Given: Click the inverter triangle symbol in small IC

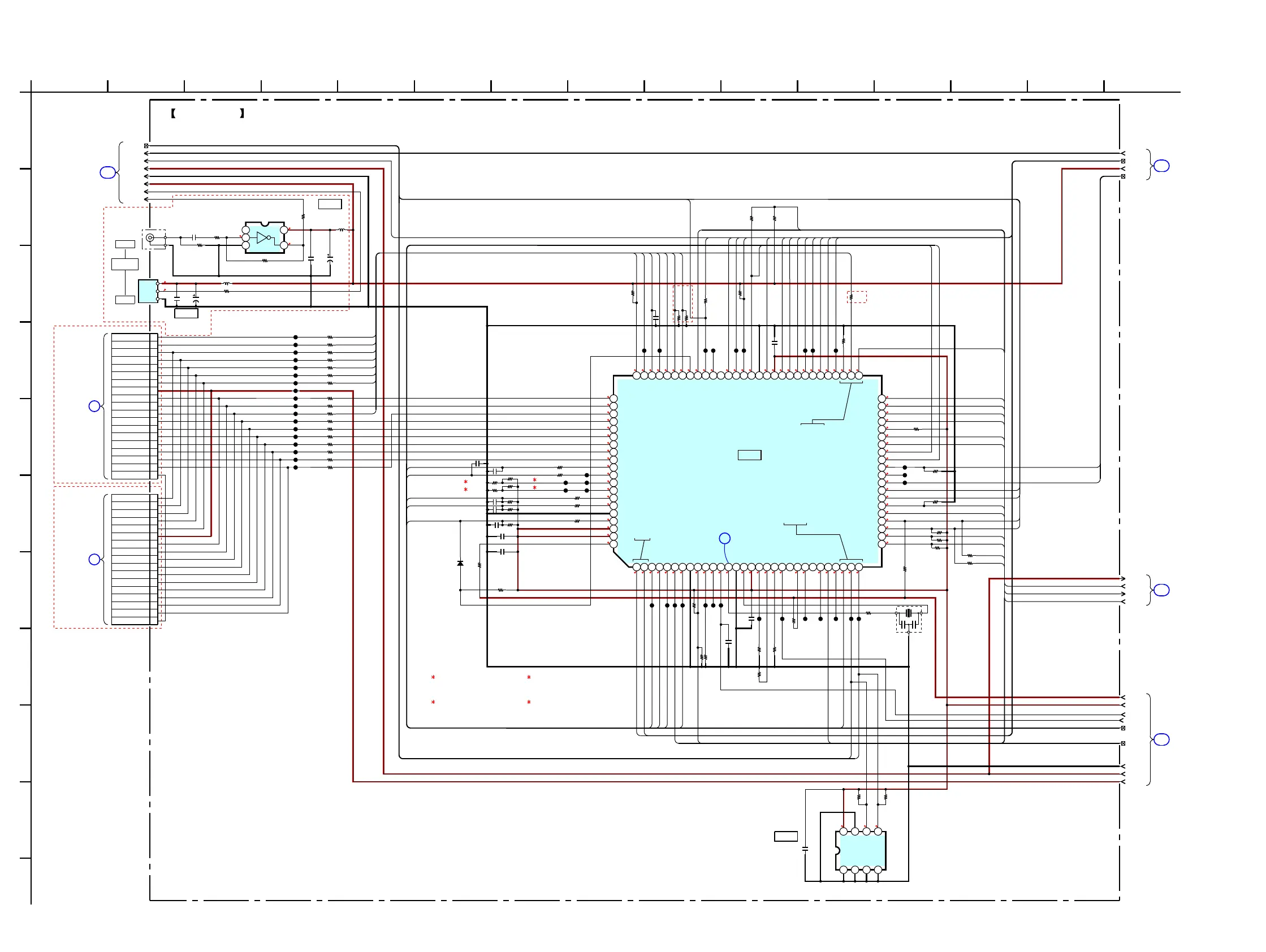Looking at the screenshot, I should 262,238.
